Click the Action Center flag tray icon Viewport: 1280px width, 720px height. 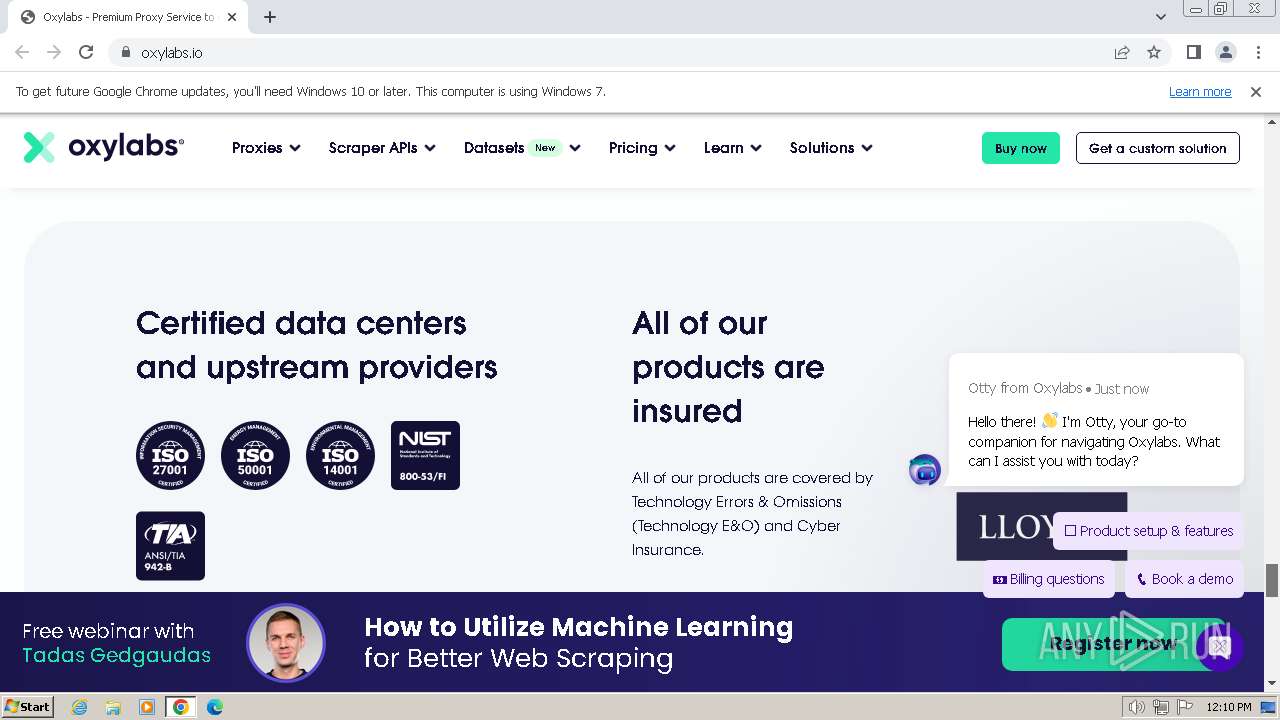[x=1185, y=707]
